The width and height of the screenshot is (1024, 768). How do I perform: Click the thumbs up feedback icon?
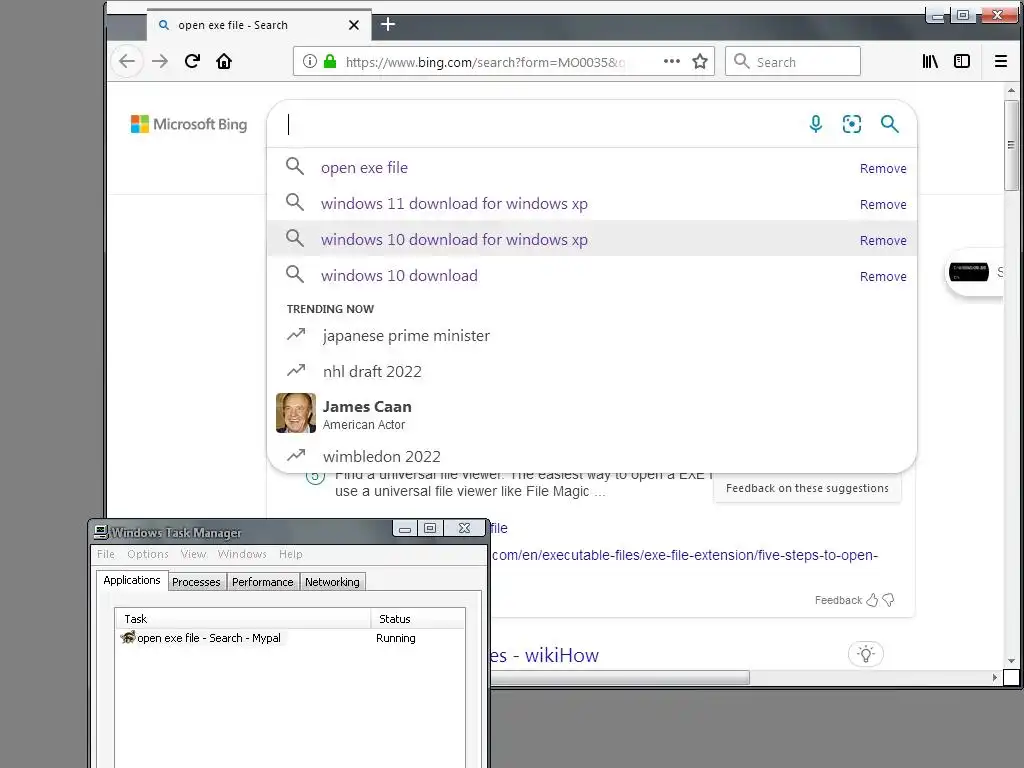pyautogui.click(x=872, y=600)
